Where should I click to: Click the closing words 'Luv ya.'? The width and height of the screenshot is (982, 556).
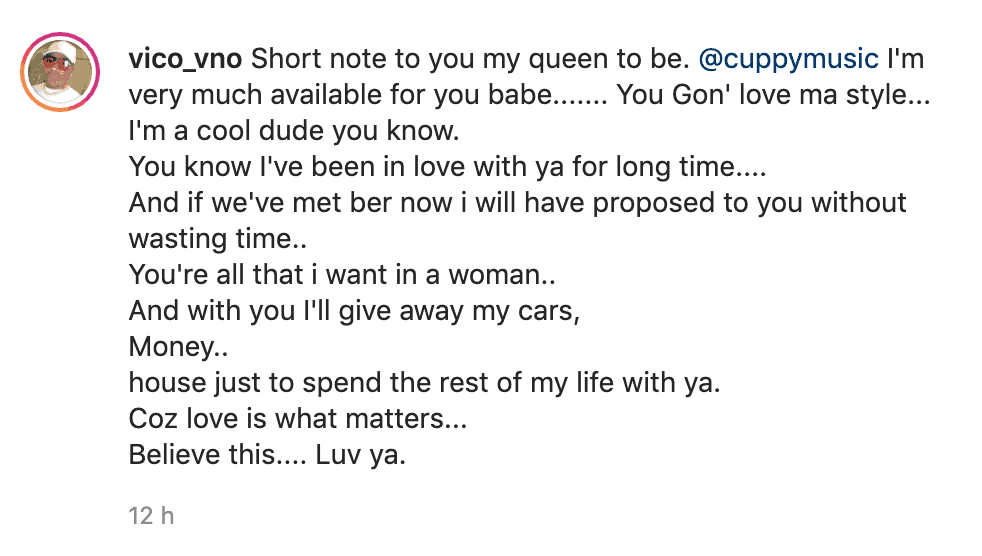coord(361,455)
